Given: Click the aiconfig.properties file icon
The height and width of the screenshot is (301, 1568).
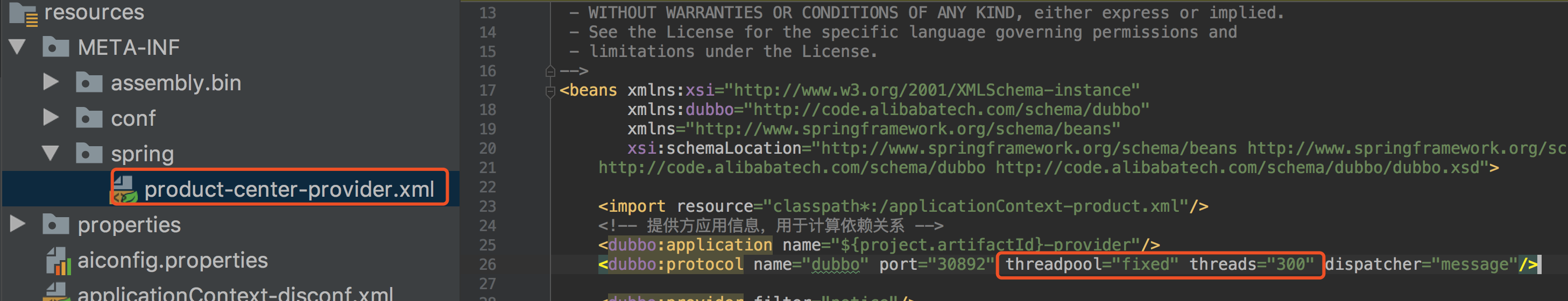Looking at the screenshot, I should coord(59,261).
